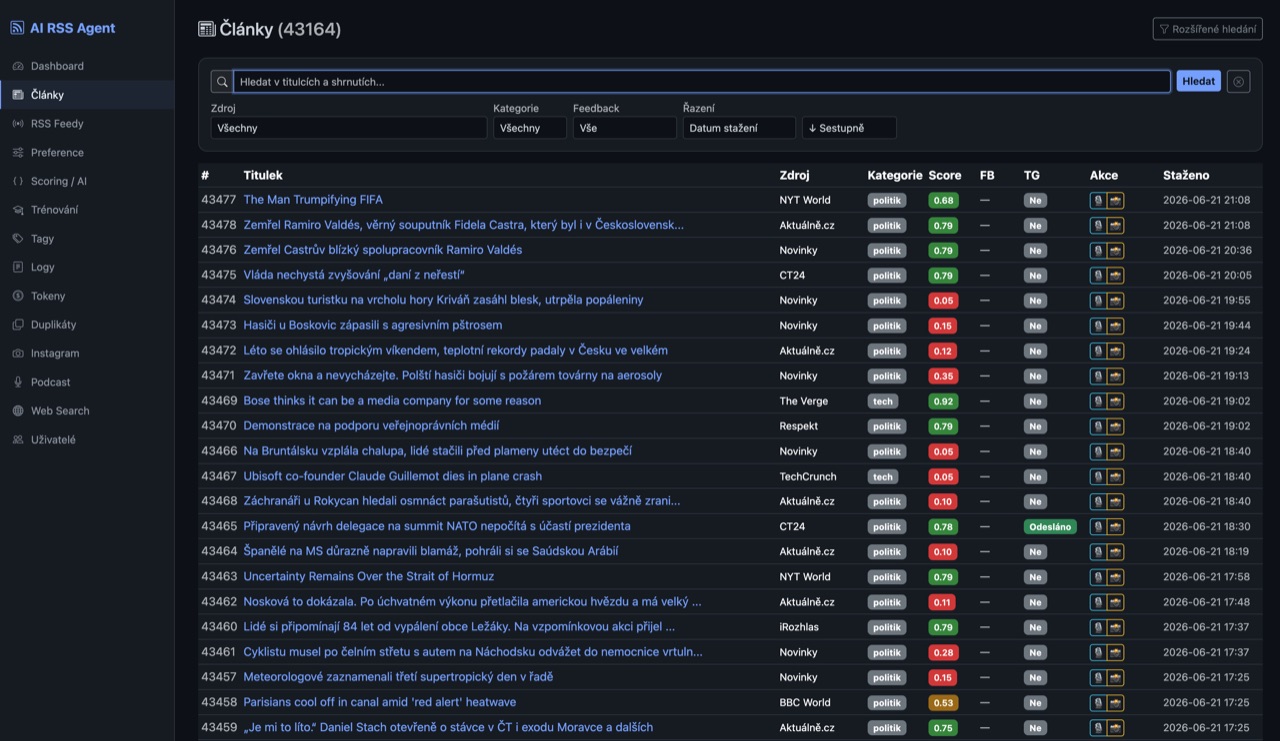This screenshot has width=1280, height=741.
Task: Click microphone action for article 43475
Action: (1098, 275)
